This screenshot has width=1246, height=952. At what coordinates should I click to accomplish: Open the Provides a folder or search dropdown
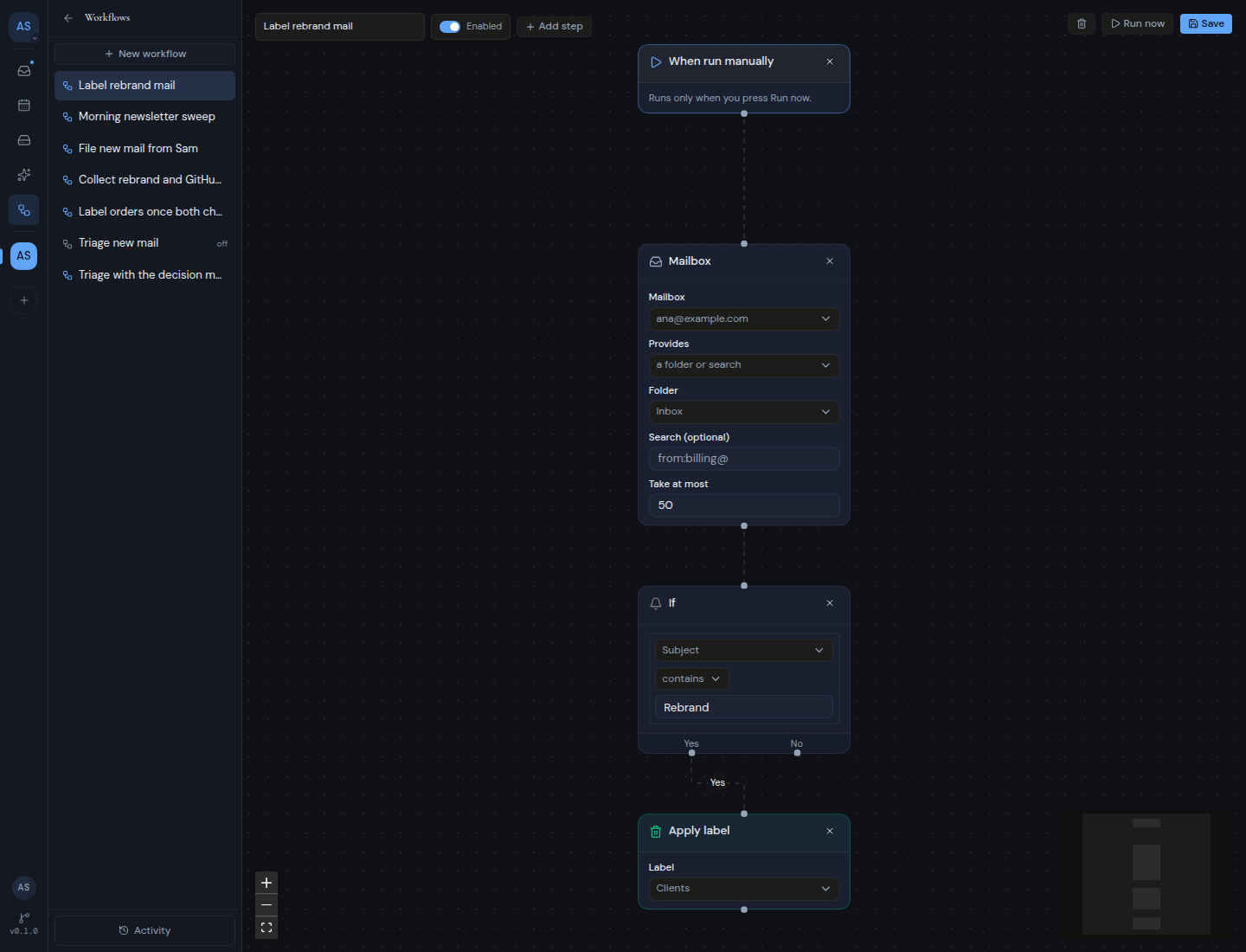[x=744, y=365]
